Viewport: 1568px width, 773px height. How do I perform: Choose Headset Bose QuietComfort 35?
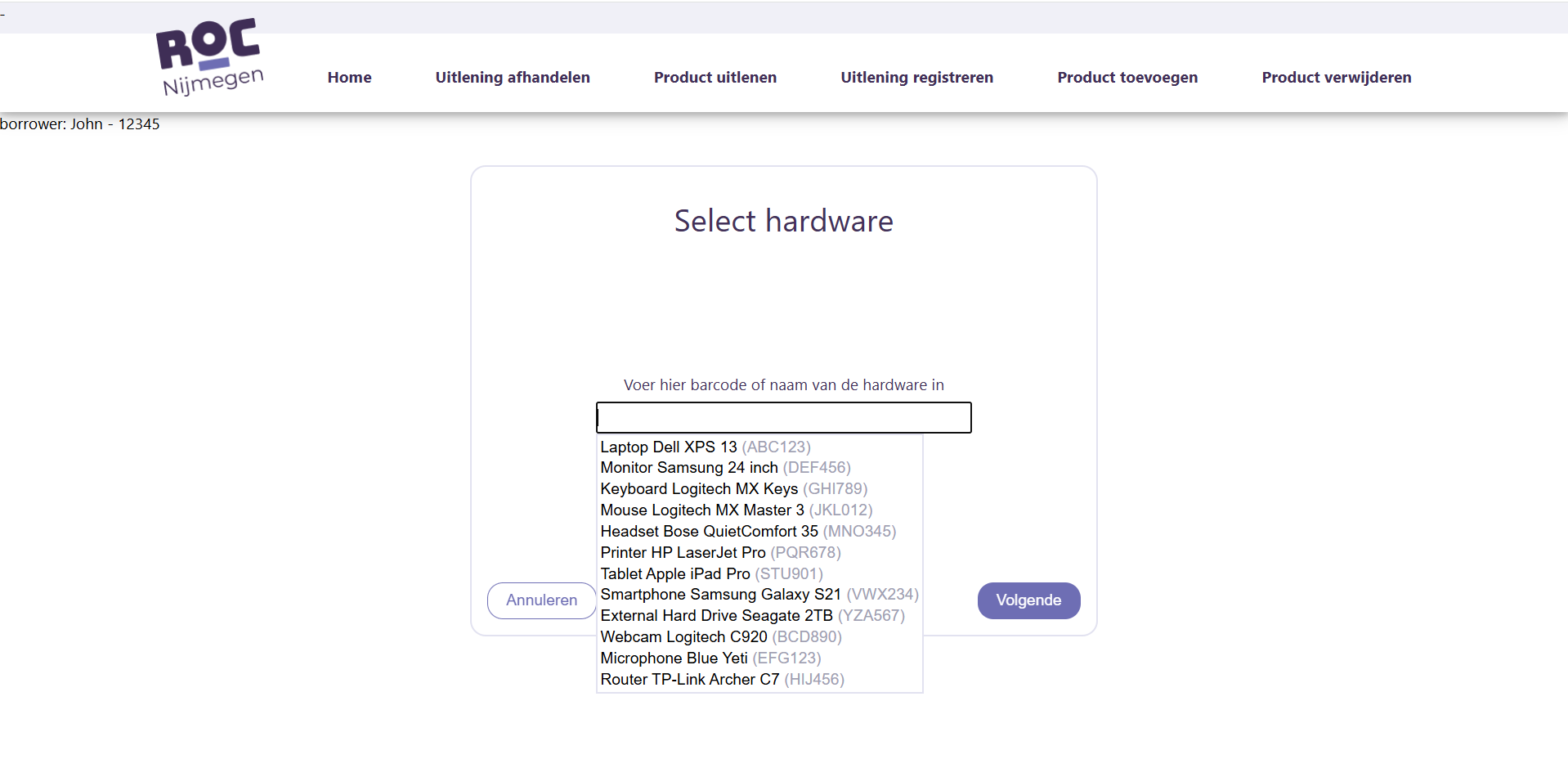coord(759,532)
